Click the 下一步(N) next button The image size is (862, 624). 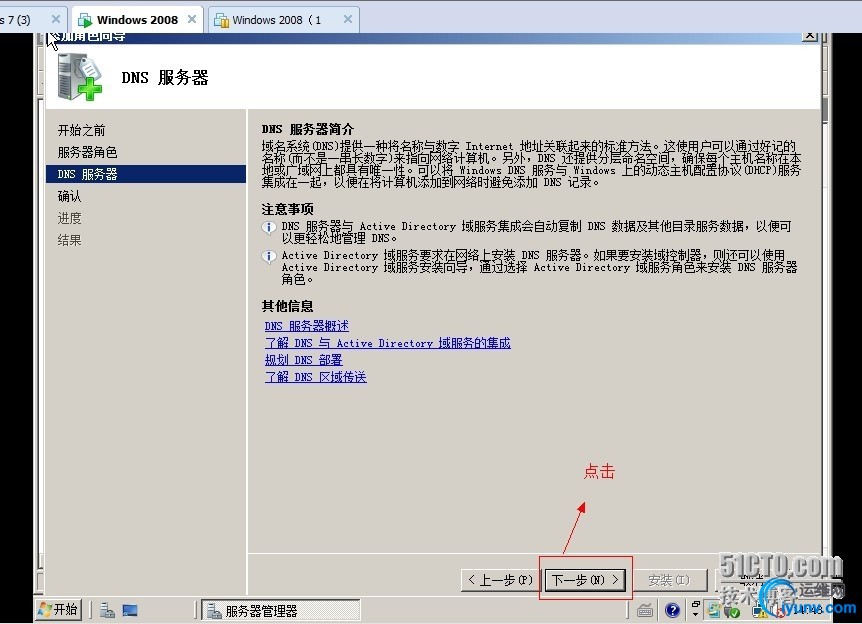pos(585,579)
